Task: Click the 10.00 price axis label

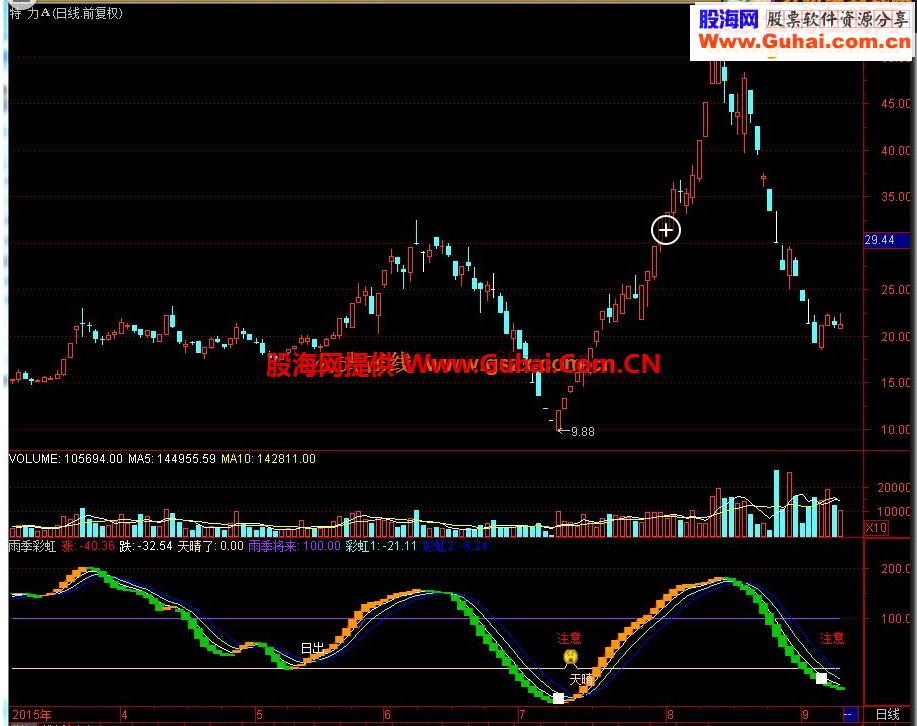Action: (x=896, y=430)
